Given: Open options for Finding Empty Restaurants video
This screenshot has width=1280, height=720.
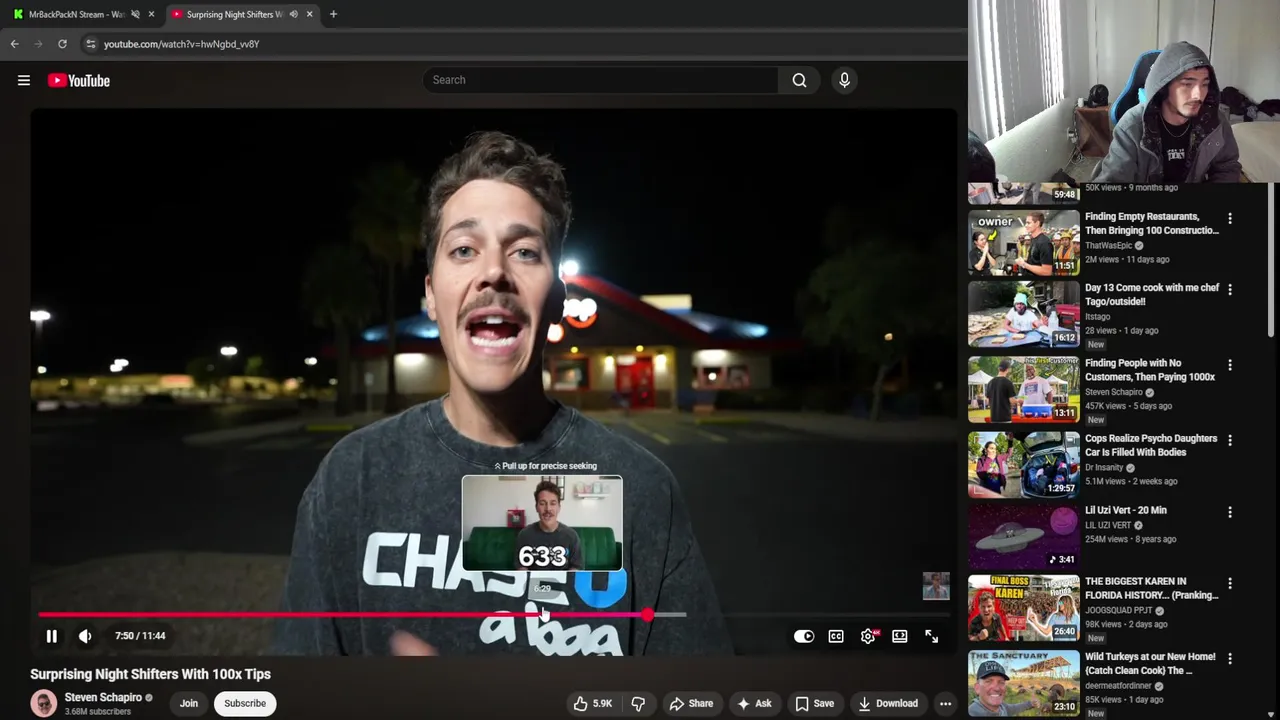Looking at the screenshot, I should (x=1230, y=218).
